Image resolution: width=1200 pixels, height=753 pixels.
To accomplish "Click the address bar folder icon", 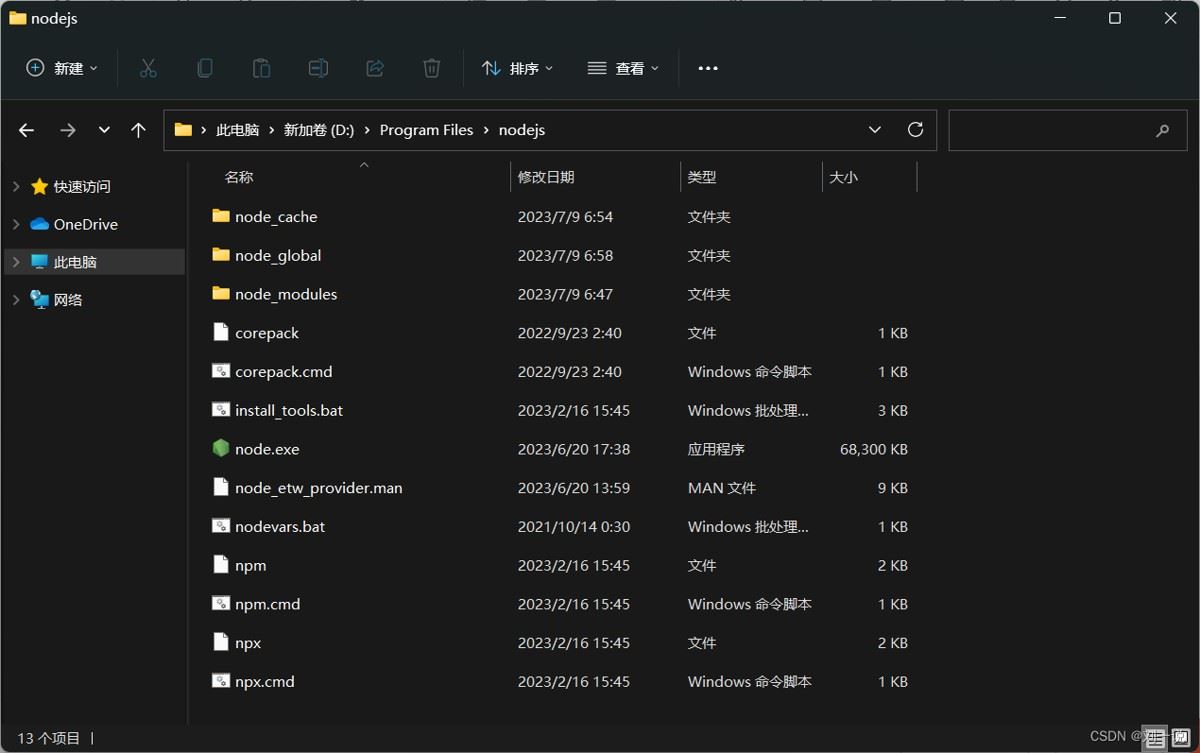I will coord(183,130).
